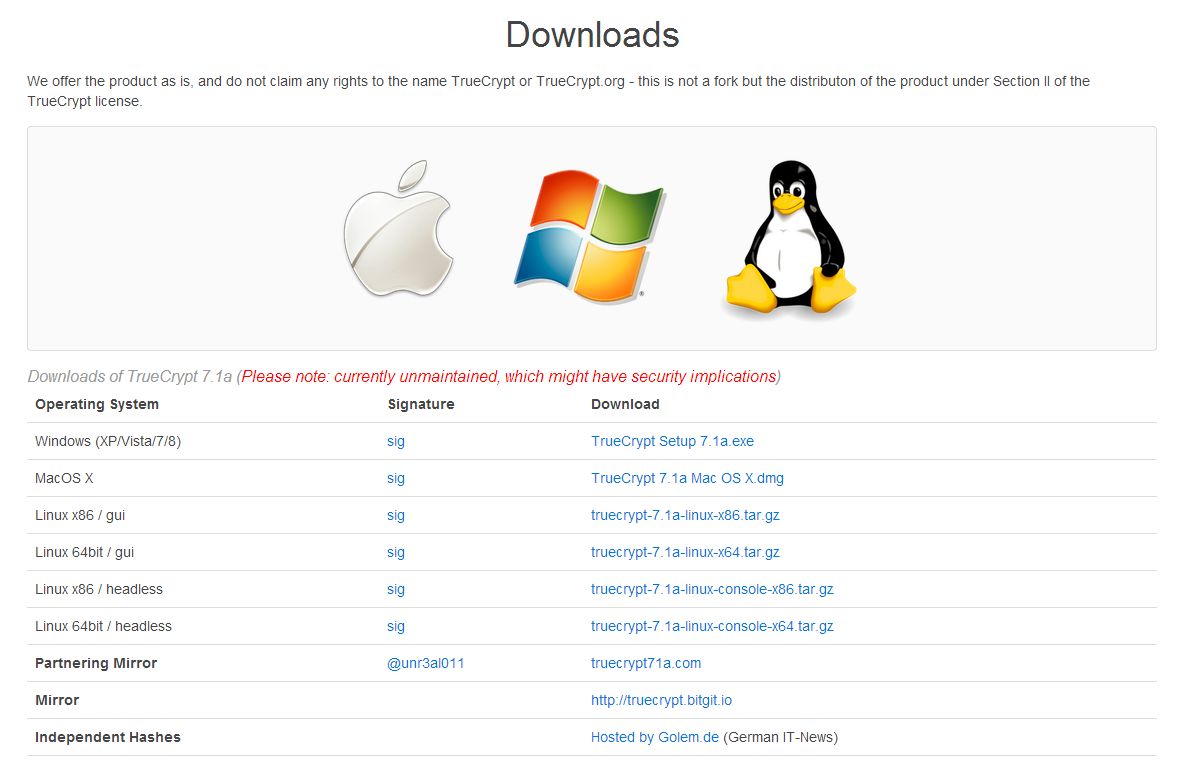
Task: Open sig link for MacOS X
Action: [396, 478]
